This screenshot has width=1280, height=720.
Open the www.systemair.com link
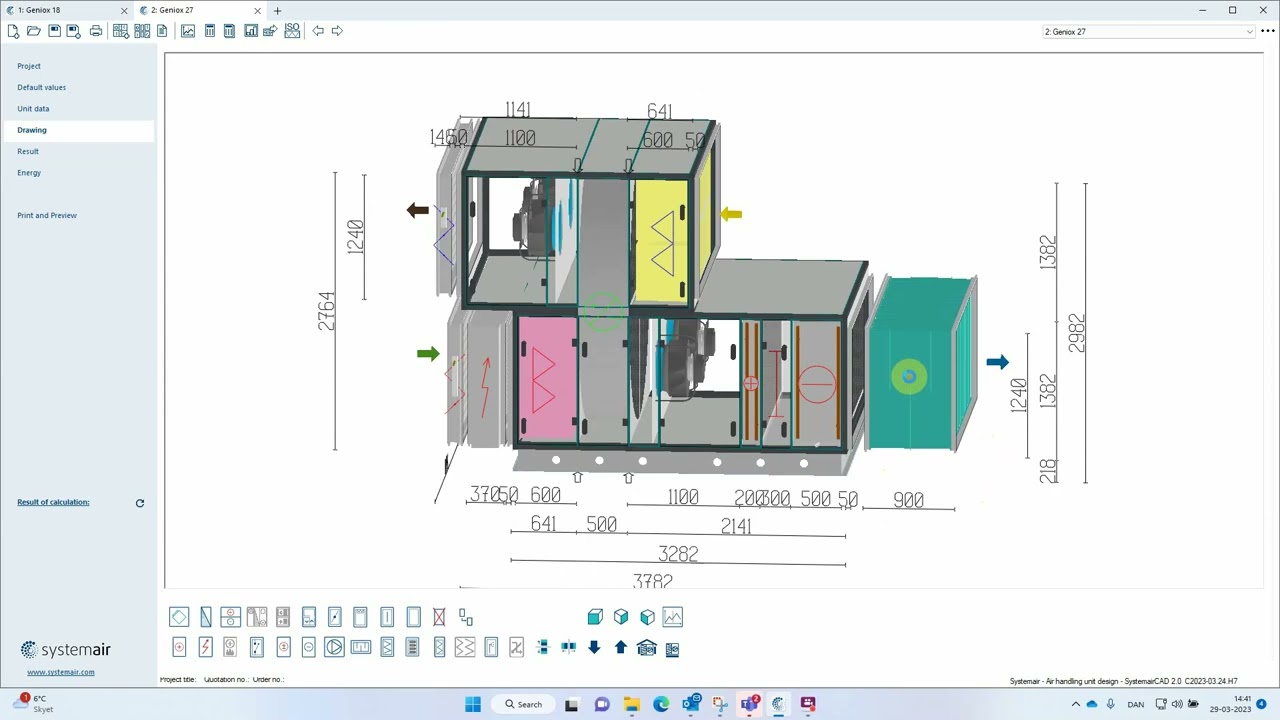(61, 672)
